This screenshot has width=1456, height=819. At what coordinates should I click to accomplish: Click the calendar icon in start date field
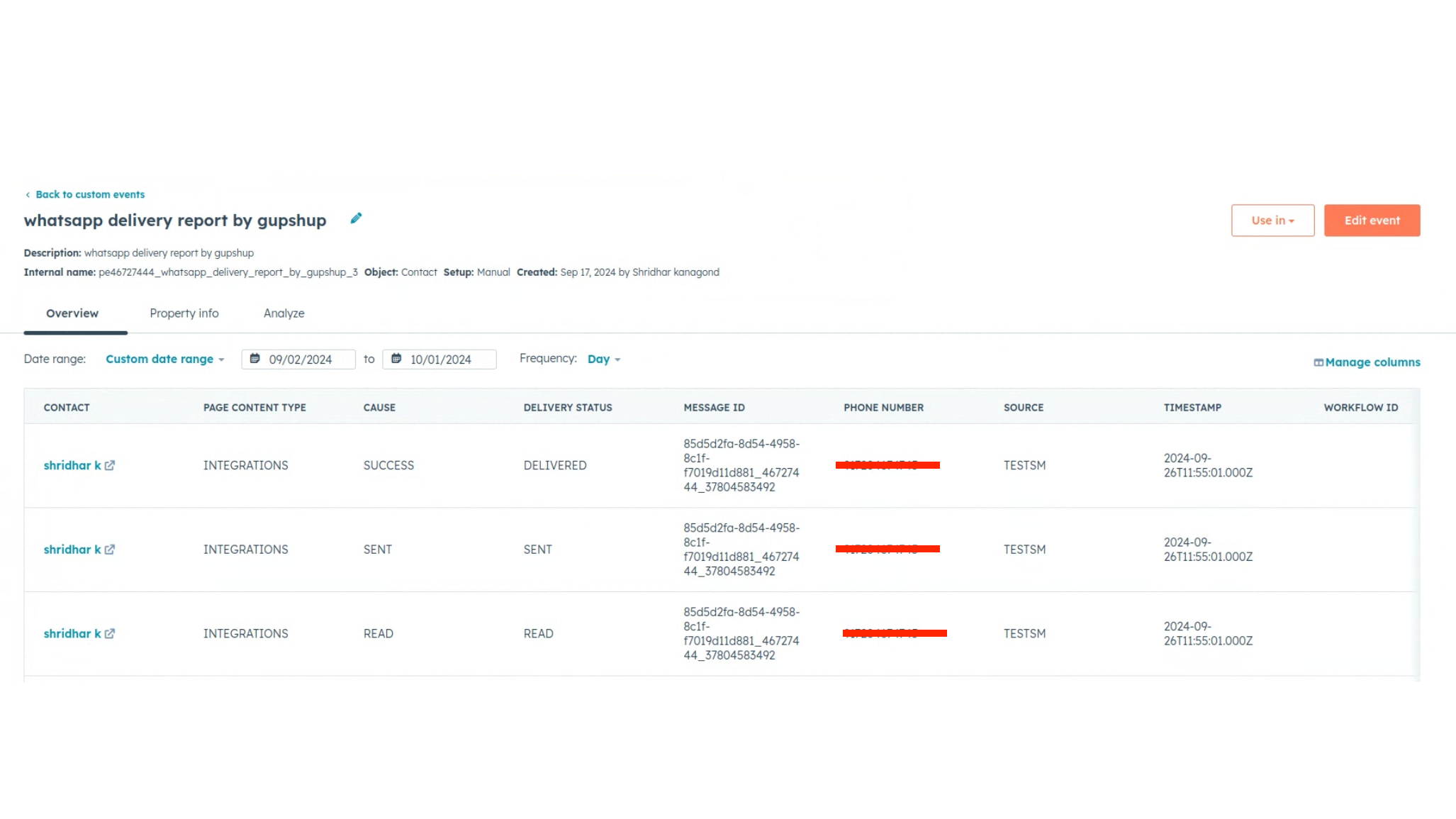[x=255, y=359]
